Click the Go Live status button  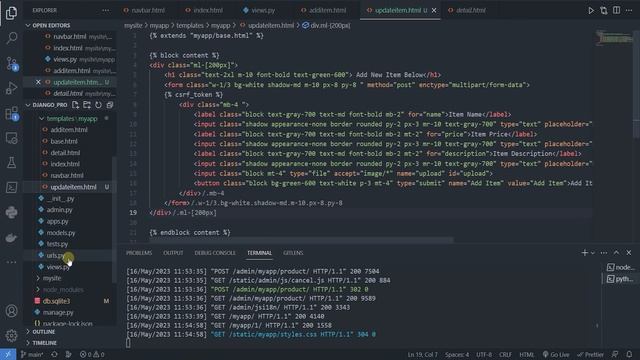556,354
